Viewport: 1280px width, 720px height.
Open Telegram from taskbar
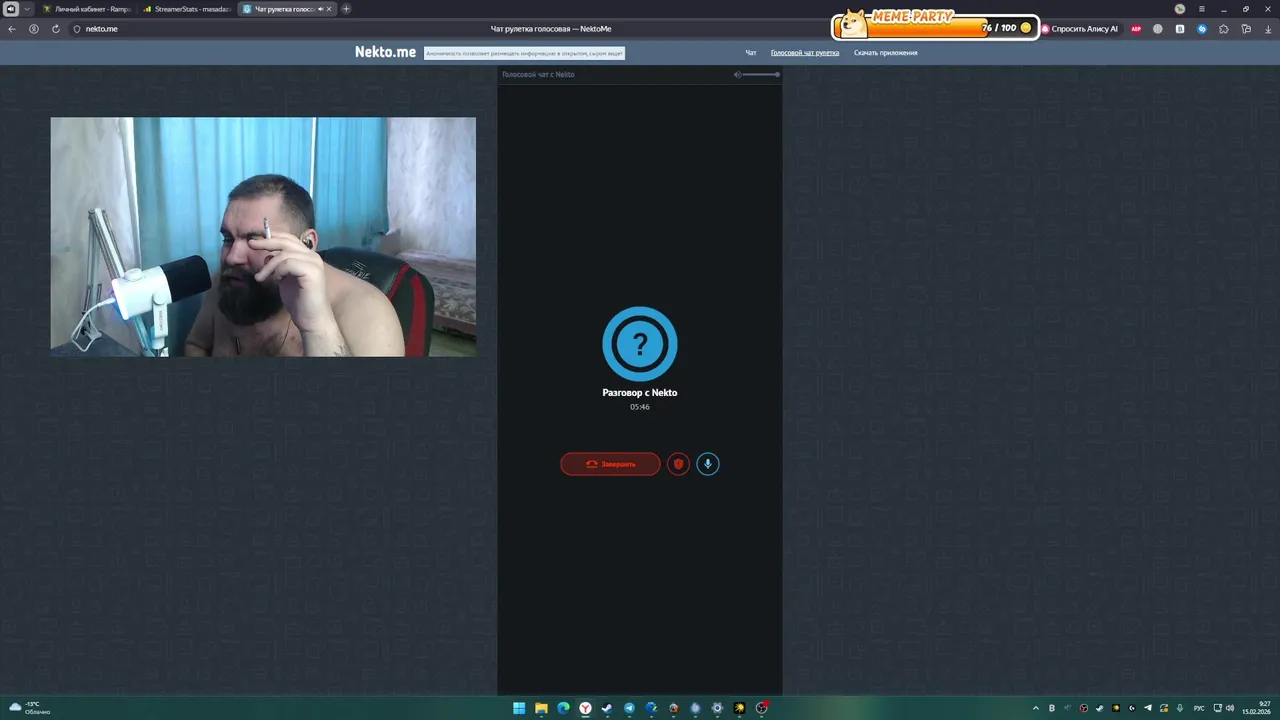coord(629,708)
